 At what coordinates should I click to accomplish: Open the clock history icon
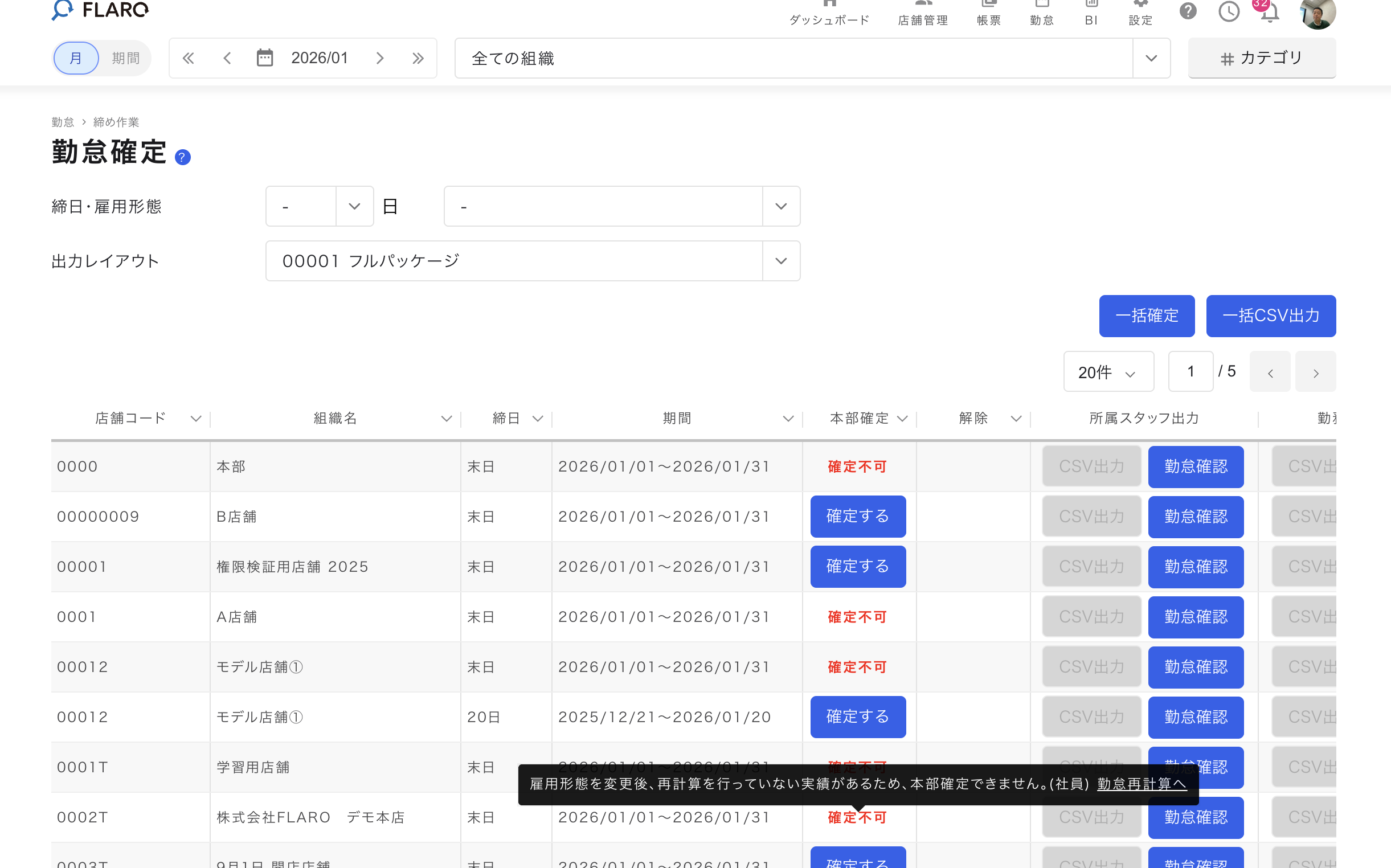[x=1229, y=11]
